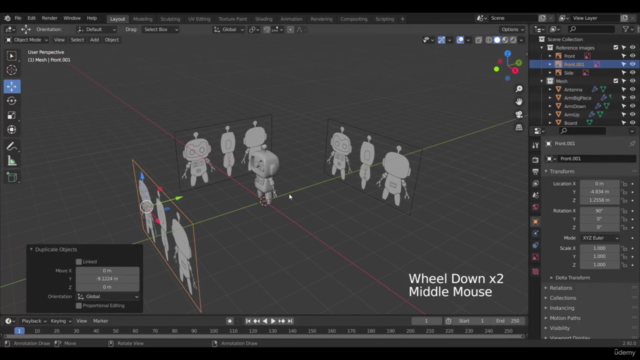Play the animation forward

pyautogui.click(x=273, y=321)
